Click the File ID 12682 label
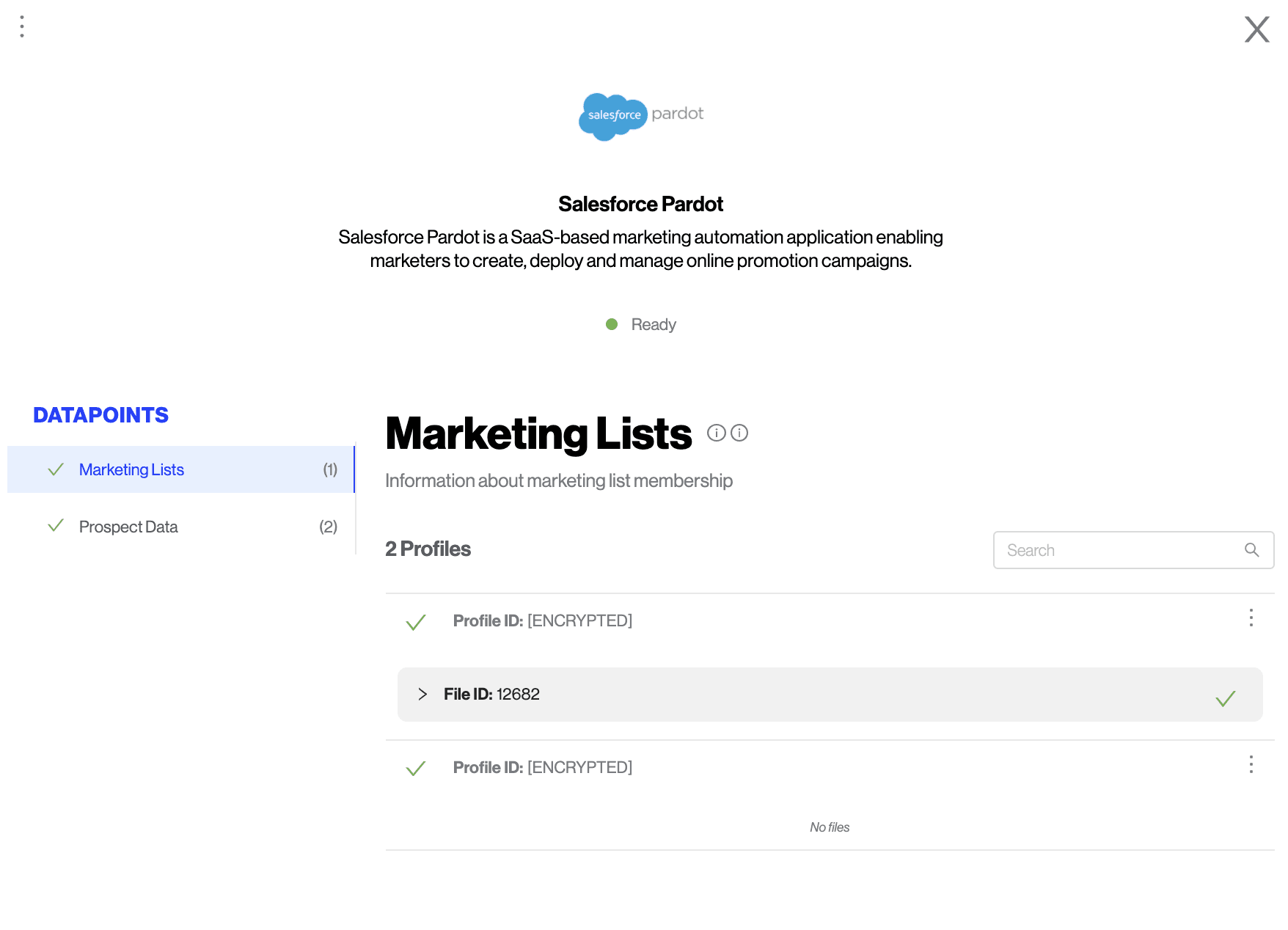 (491, 694)
